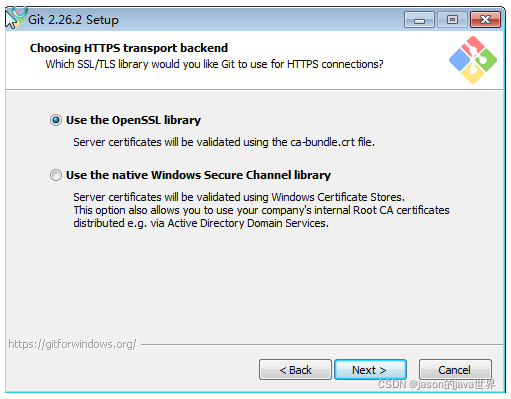Screen dimensions: 511x399
Task: Open the https://gitforwindows.org/ link
Action: pos(72,344)
